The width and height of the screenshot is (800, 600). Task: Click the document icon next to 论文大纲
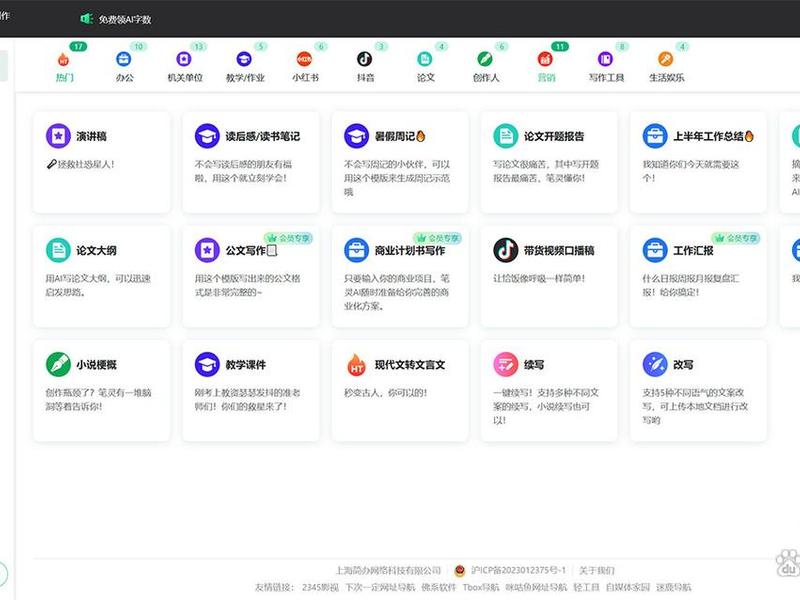(58, 251)
